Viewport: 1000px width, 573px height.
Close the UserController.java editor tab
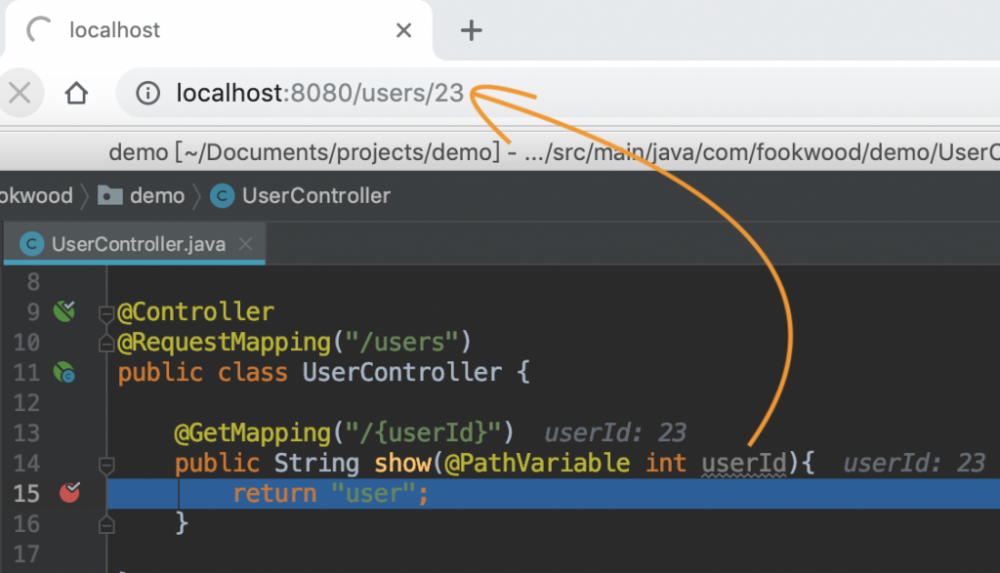246,244
